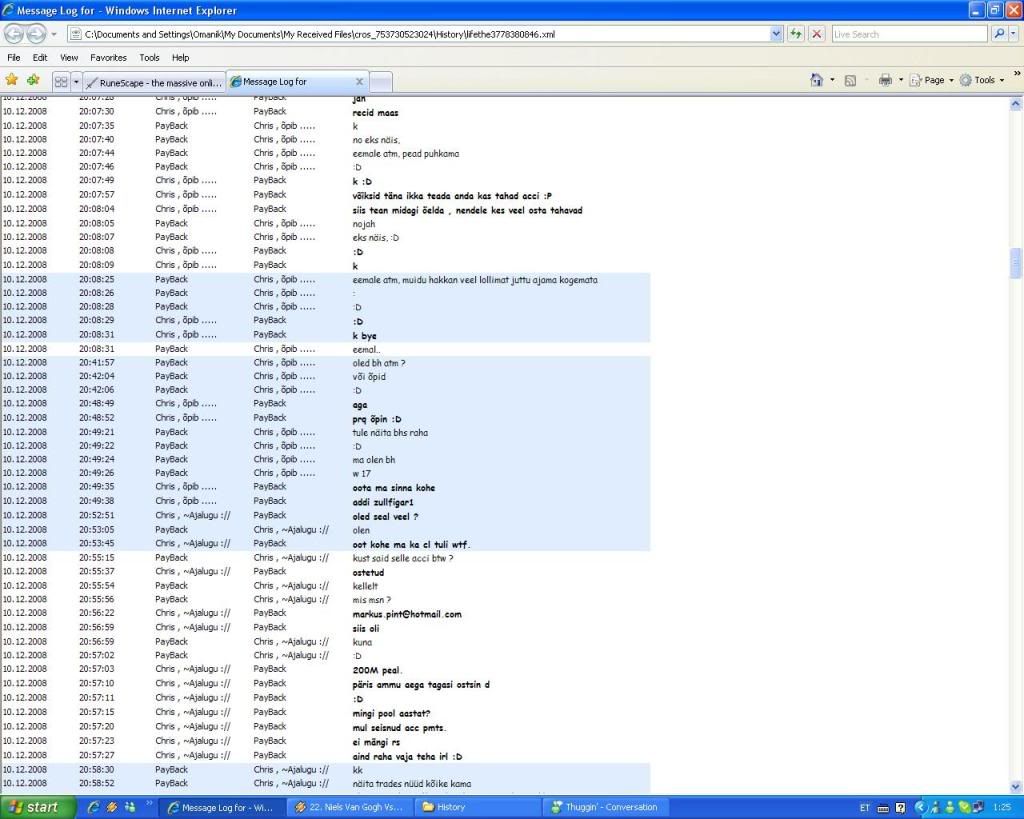Go to Home page icon
The width and height of the screenshot is (1024, 819).
[x=819, y=80]
